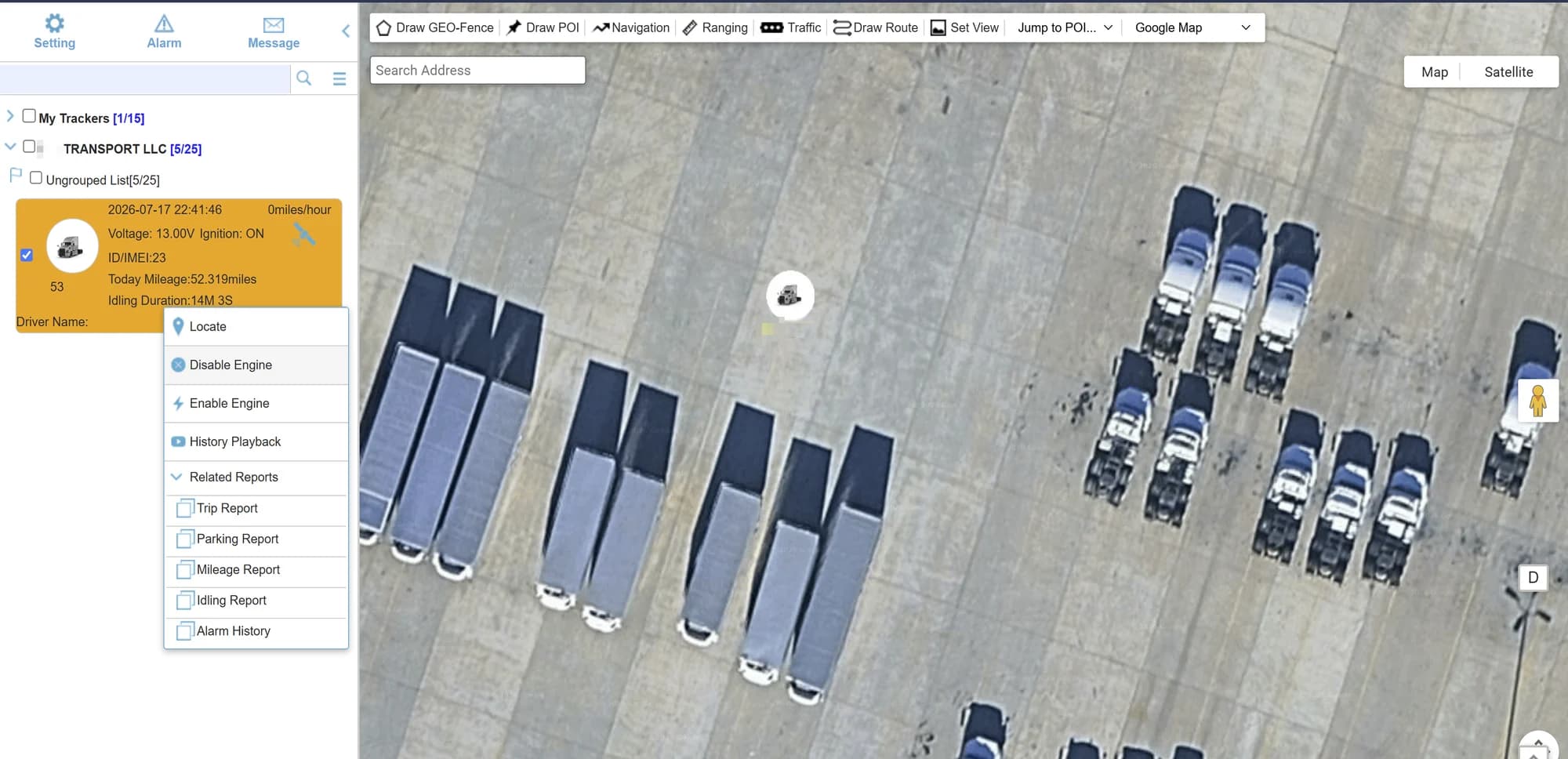
Task: Choose Enable Engine menu entry
Action: 256,403
